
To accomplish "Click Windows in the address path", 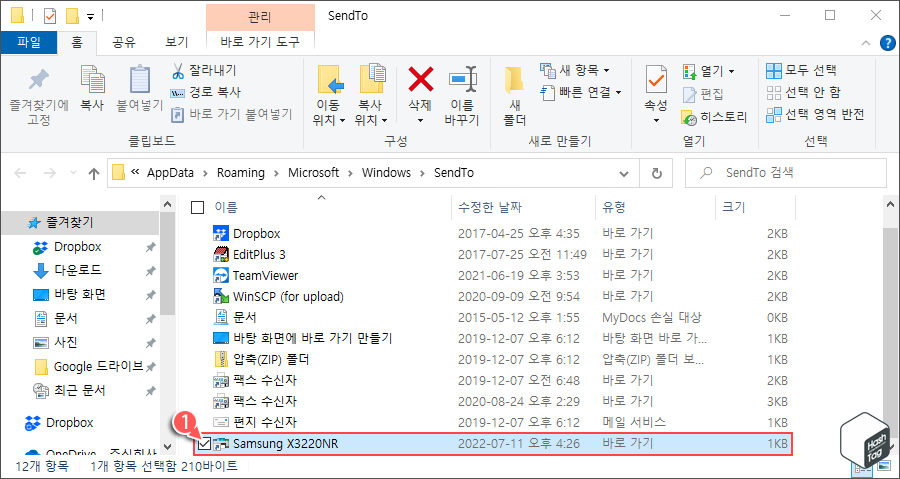I will (386, 173).
